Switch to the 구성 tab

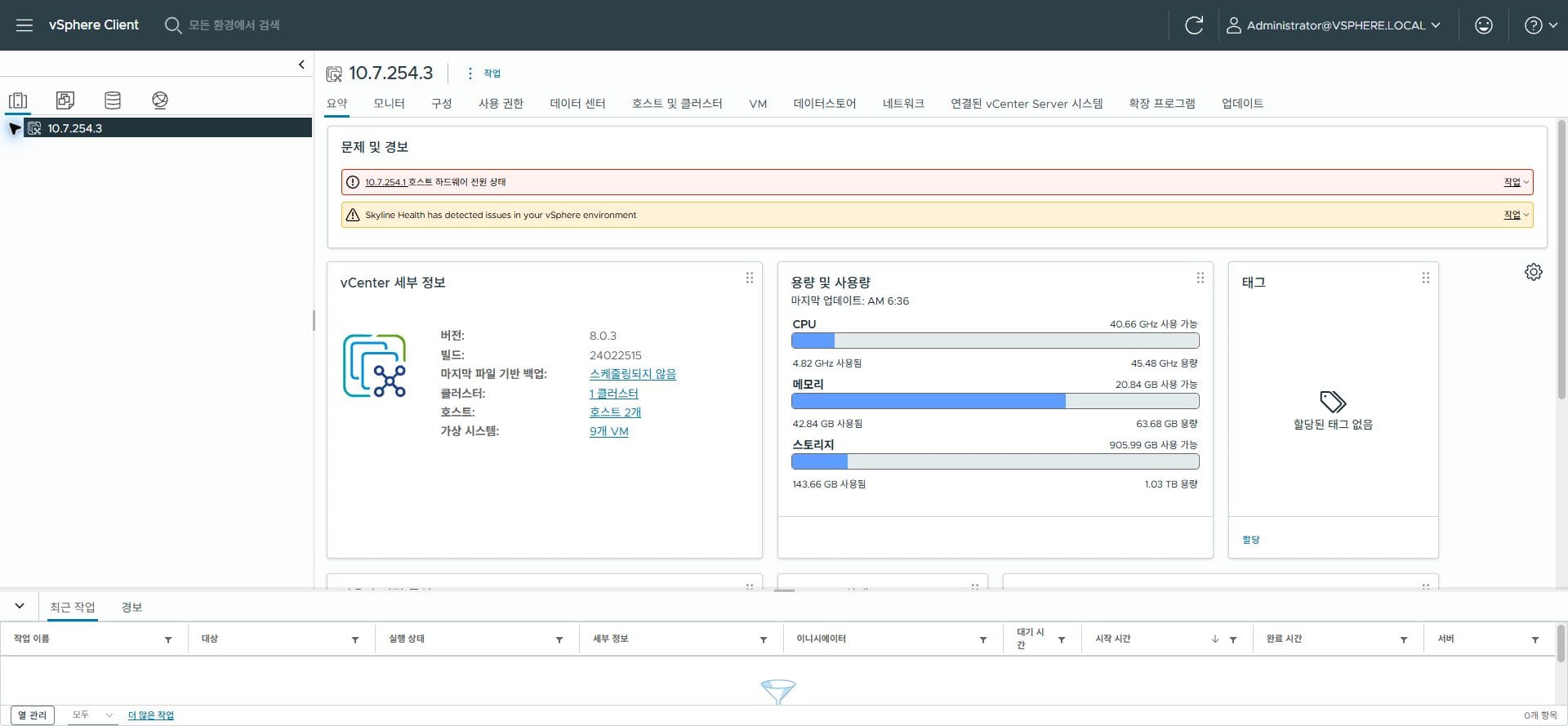[x=442, y=104]
